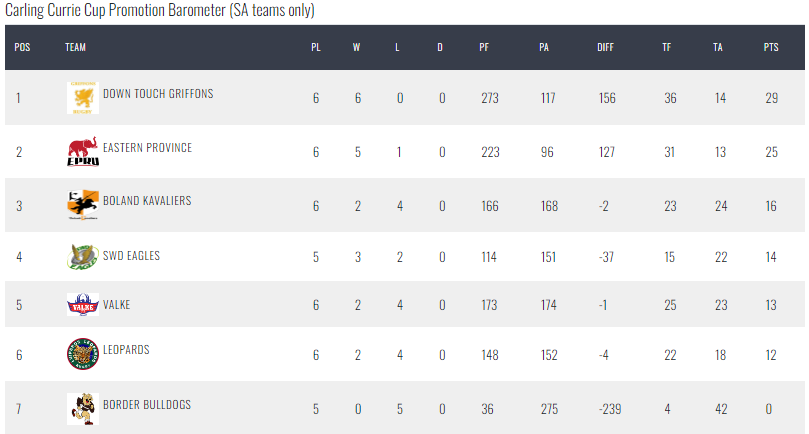Viewport: 809px width, 434px height.
Task: Open the Border Bulldogs team name
Action: (147, 405)
